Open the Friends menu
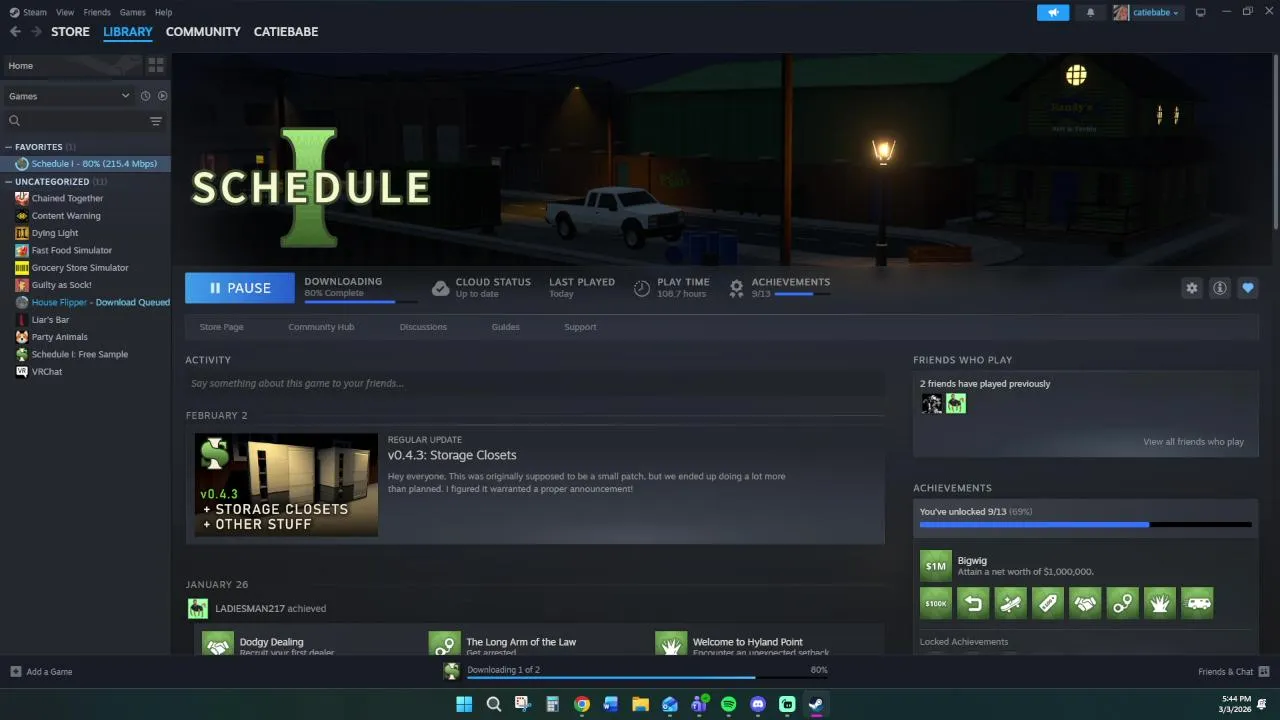This screenshot has width=1280, height=720. [97, 12]
